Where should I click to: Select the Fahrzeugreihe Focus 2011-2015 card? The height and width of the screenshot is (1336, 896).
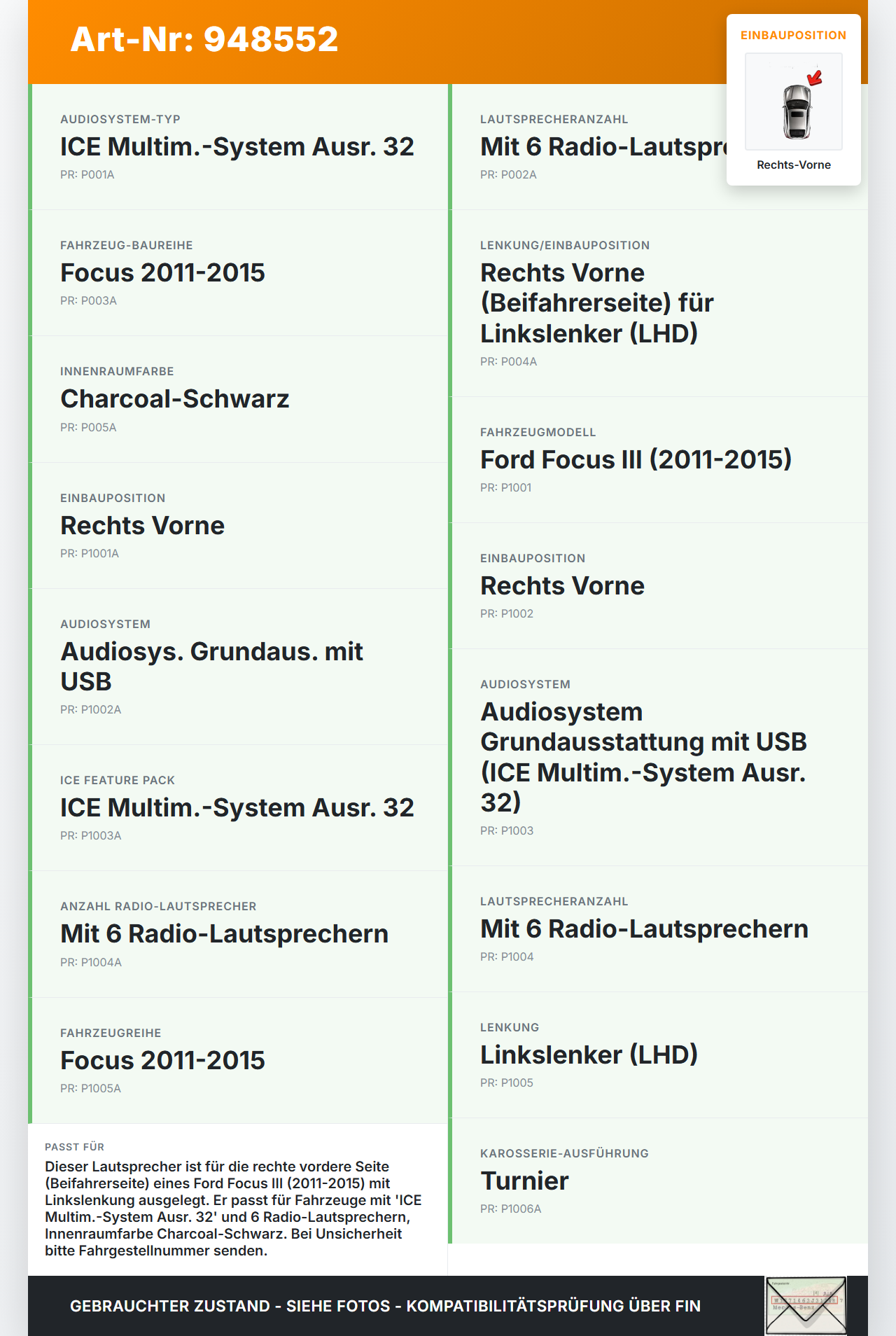click(238, 1061)
